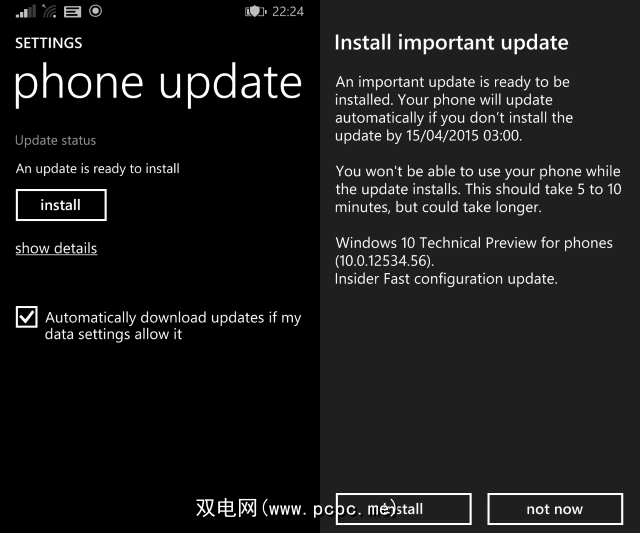Viewport: 640px width, 533px height.
Task: Tap the 'phone update' page title
Action: click(158, 84)
